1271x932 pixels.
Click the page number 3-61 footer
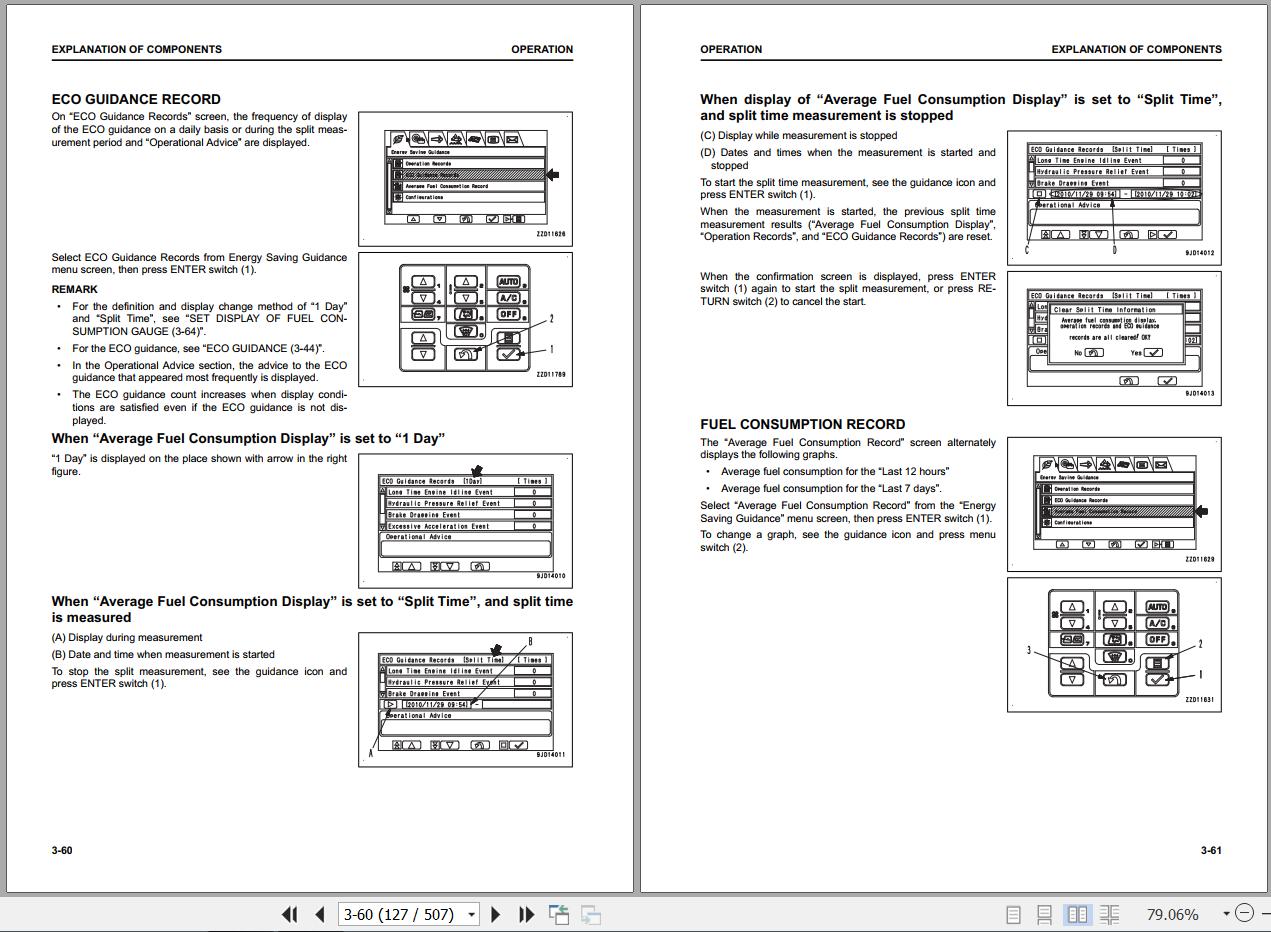click(x=1211, y=850)
